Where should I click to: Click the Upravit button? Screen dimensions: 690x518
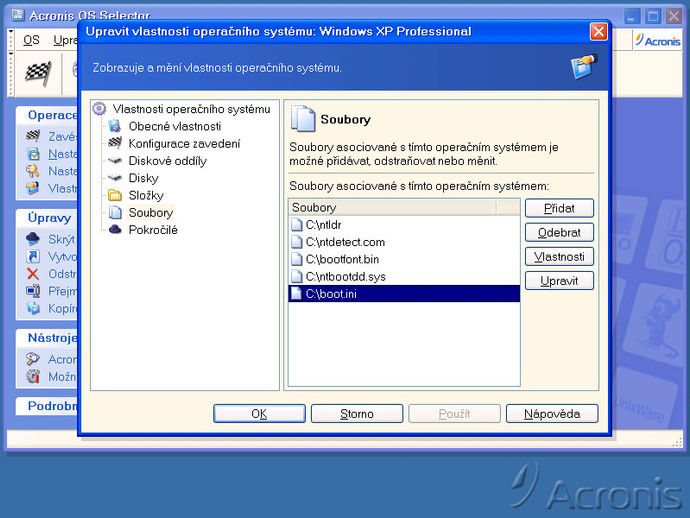[x=559, y=281]
